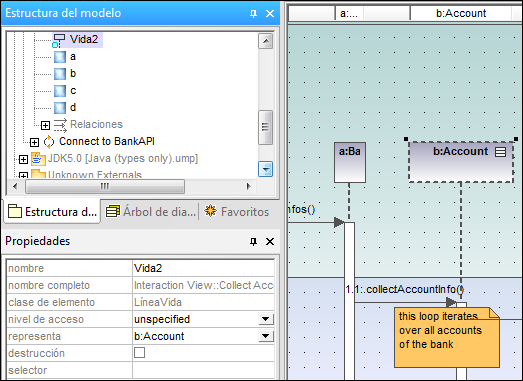Click the icon of tree item 'd'
523x381 pixels.
coord(60,108)
